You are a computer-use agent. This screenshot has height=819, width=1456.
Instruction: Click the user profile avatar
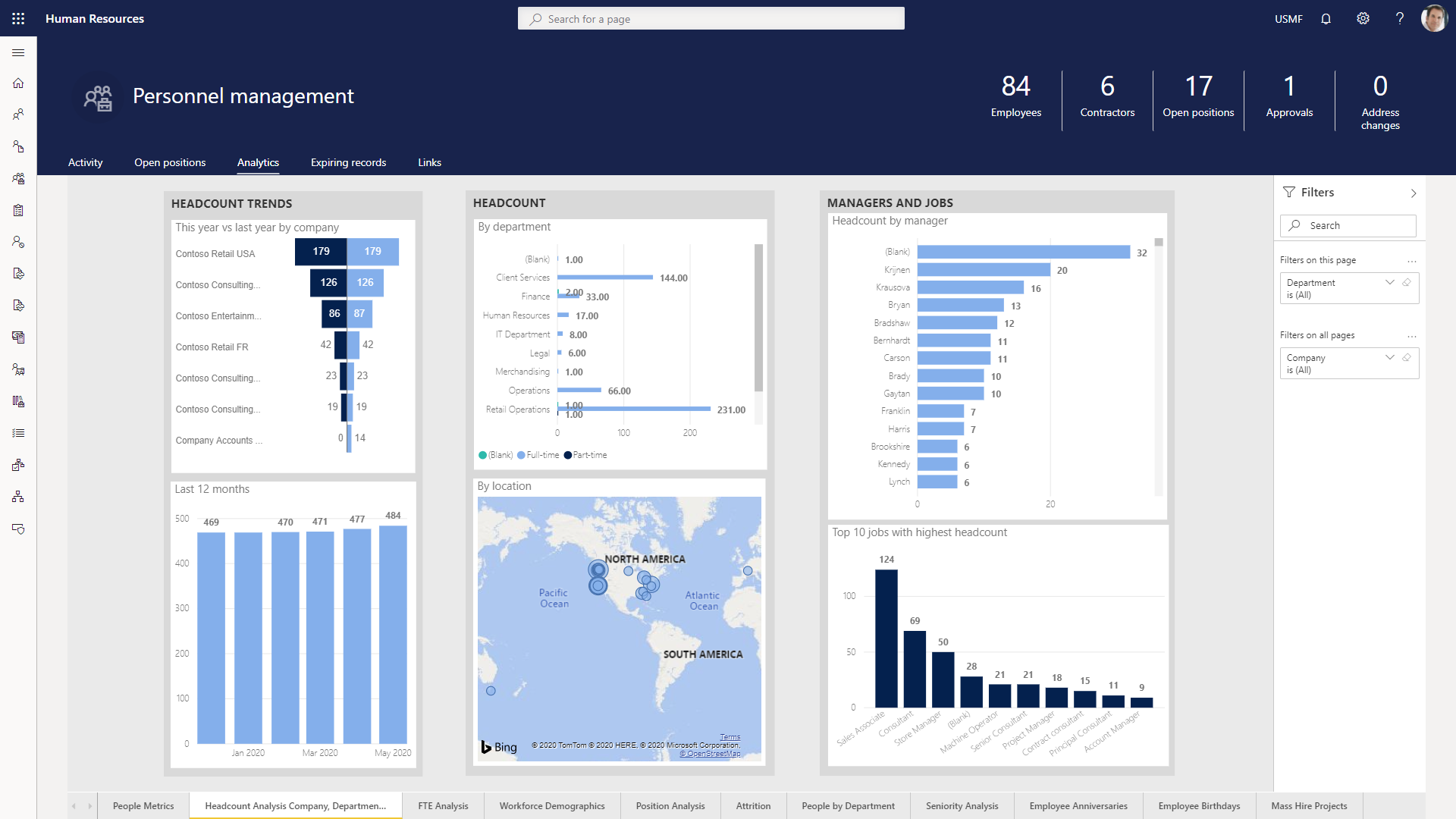coord(1433,18)
